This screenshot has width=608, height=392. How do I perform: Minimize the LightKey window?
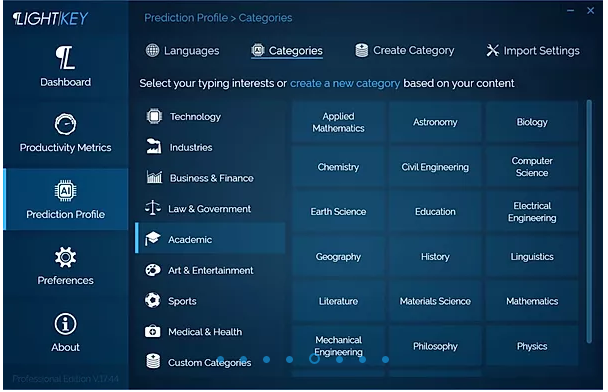570,11
